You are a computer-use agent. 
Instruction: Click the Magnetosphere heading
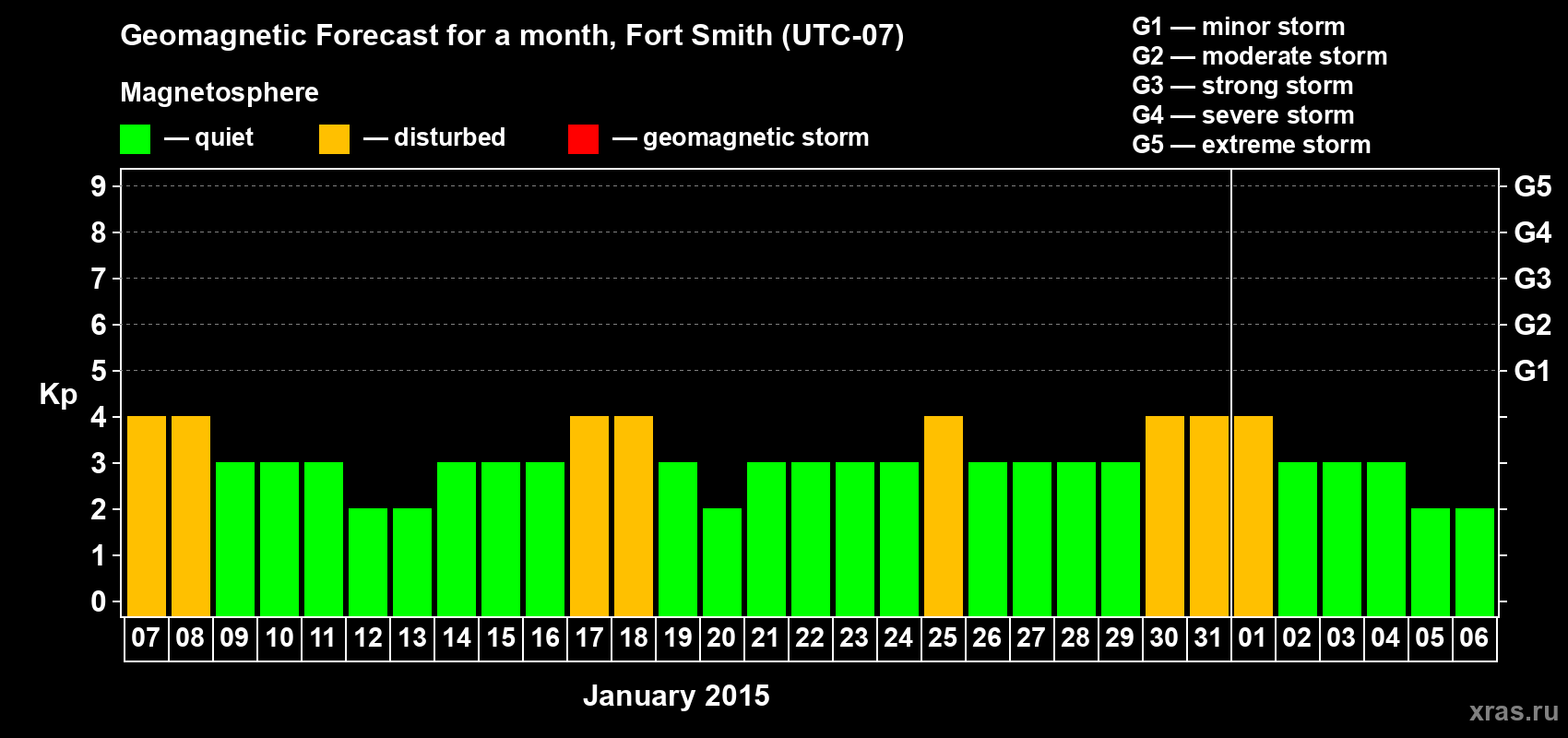click(220, 93)
